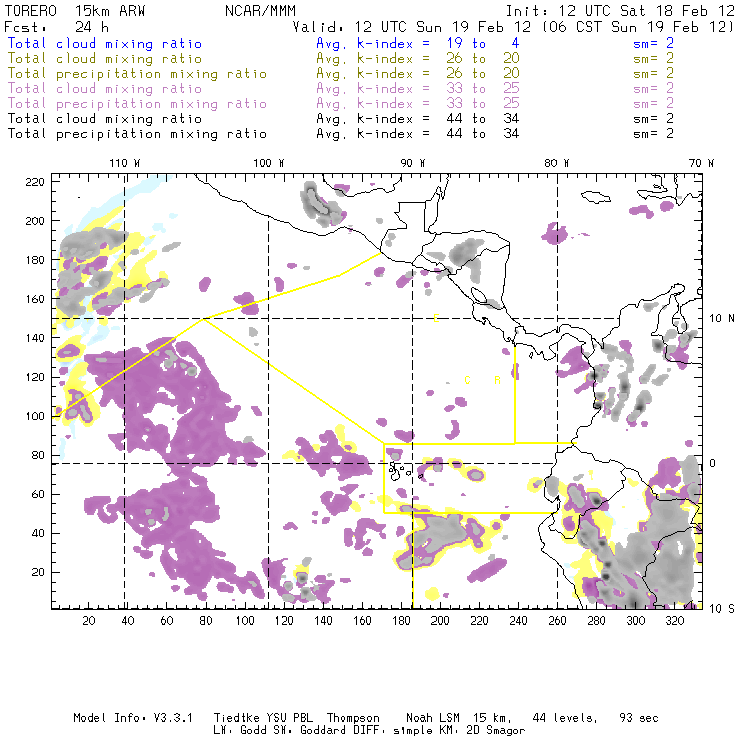Click the black "Total cloud mixing ratio" legend line
Screen dimensions: 740x740
[105, 118]
